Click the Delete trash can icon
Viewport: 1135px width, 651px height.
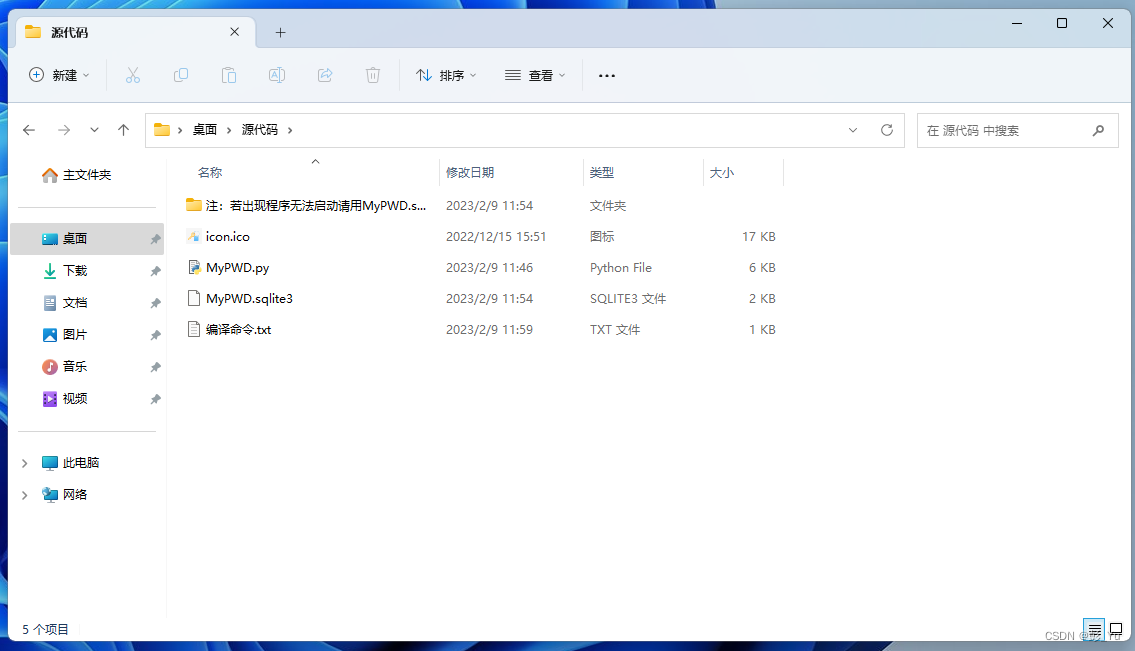[x=373, y=75]
